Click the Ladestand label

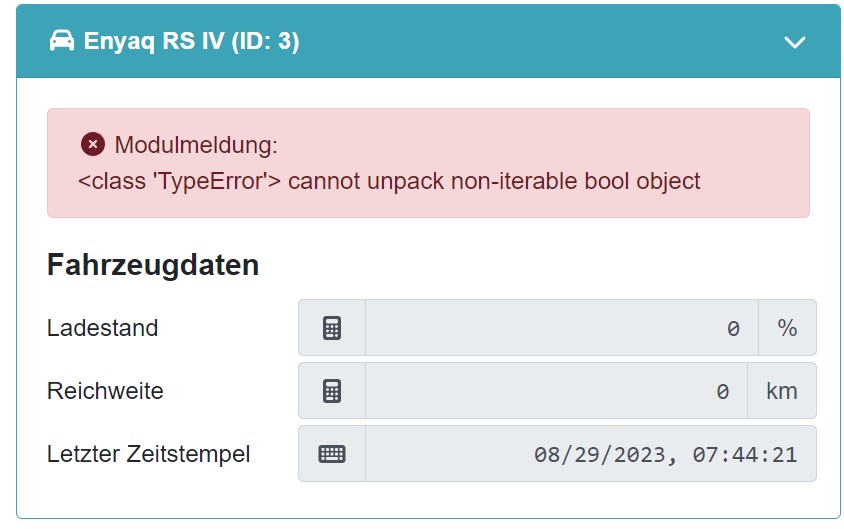(102, 327)
